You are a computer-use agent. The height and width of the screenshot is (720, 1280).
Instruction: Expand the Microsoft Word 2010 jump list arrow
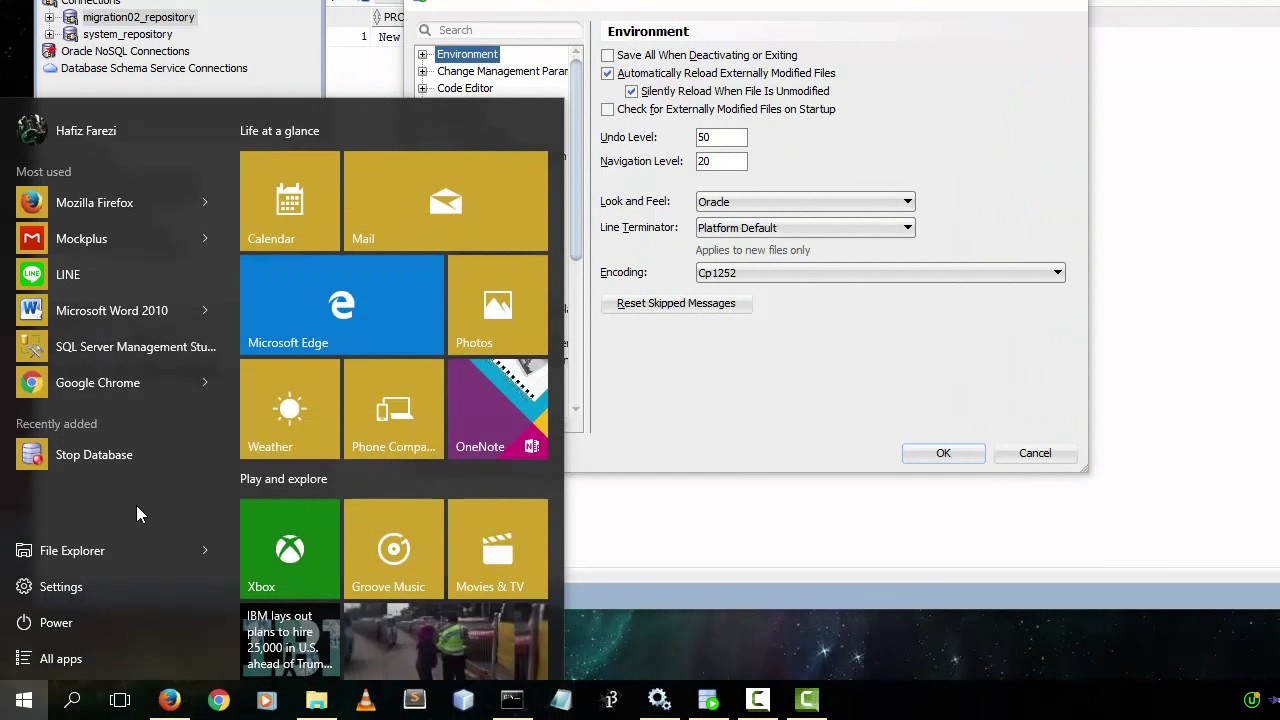(205, 310)
